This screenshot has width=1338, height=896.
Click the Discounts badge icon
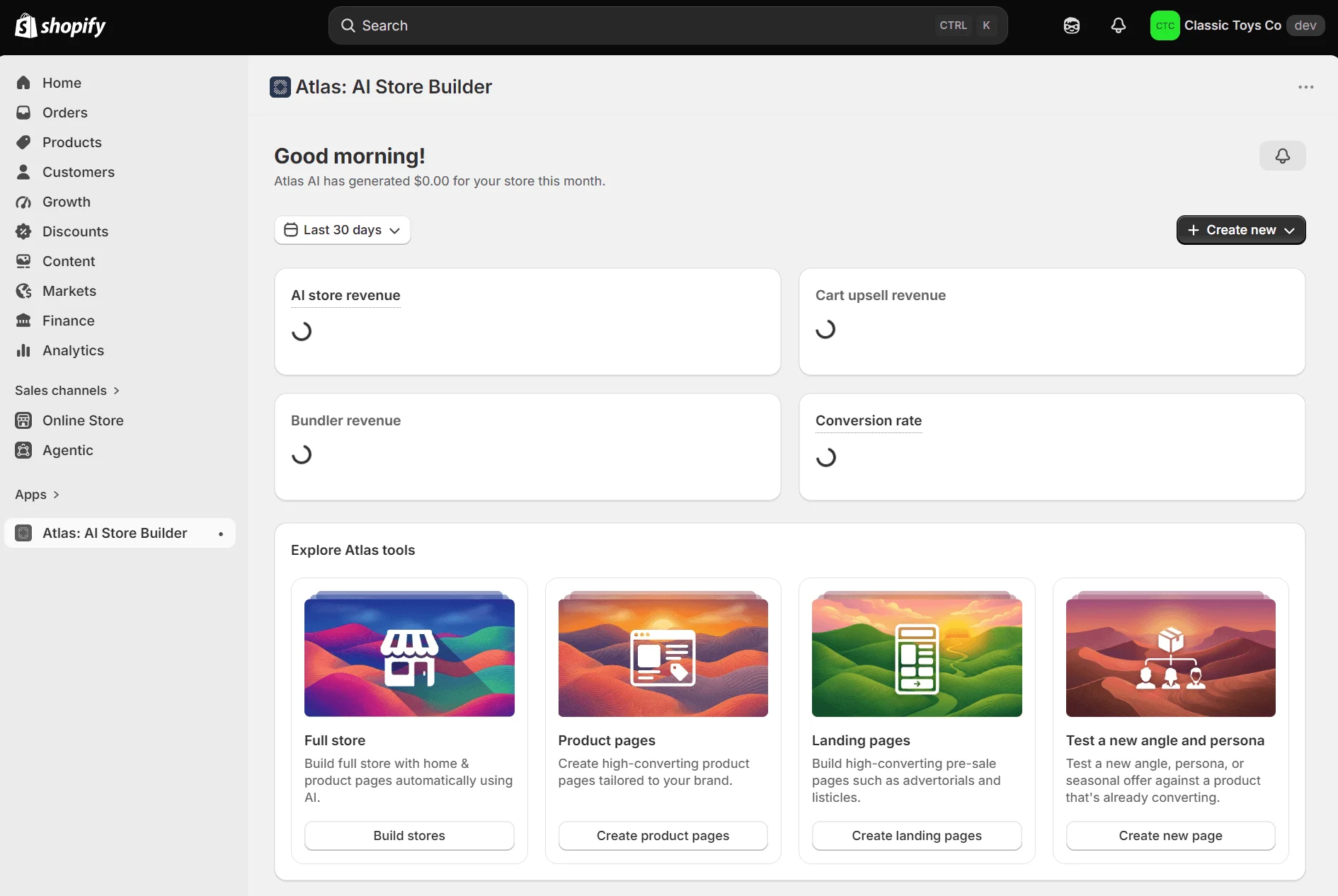[x=23, y=231]
